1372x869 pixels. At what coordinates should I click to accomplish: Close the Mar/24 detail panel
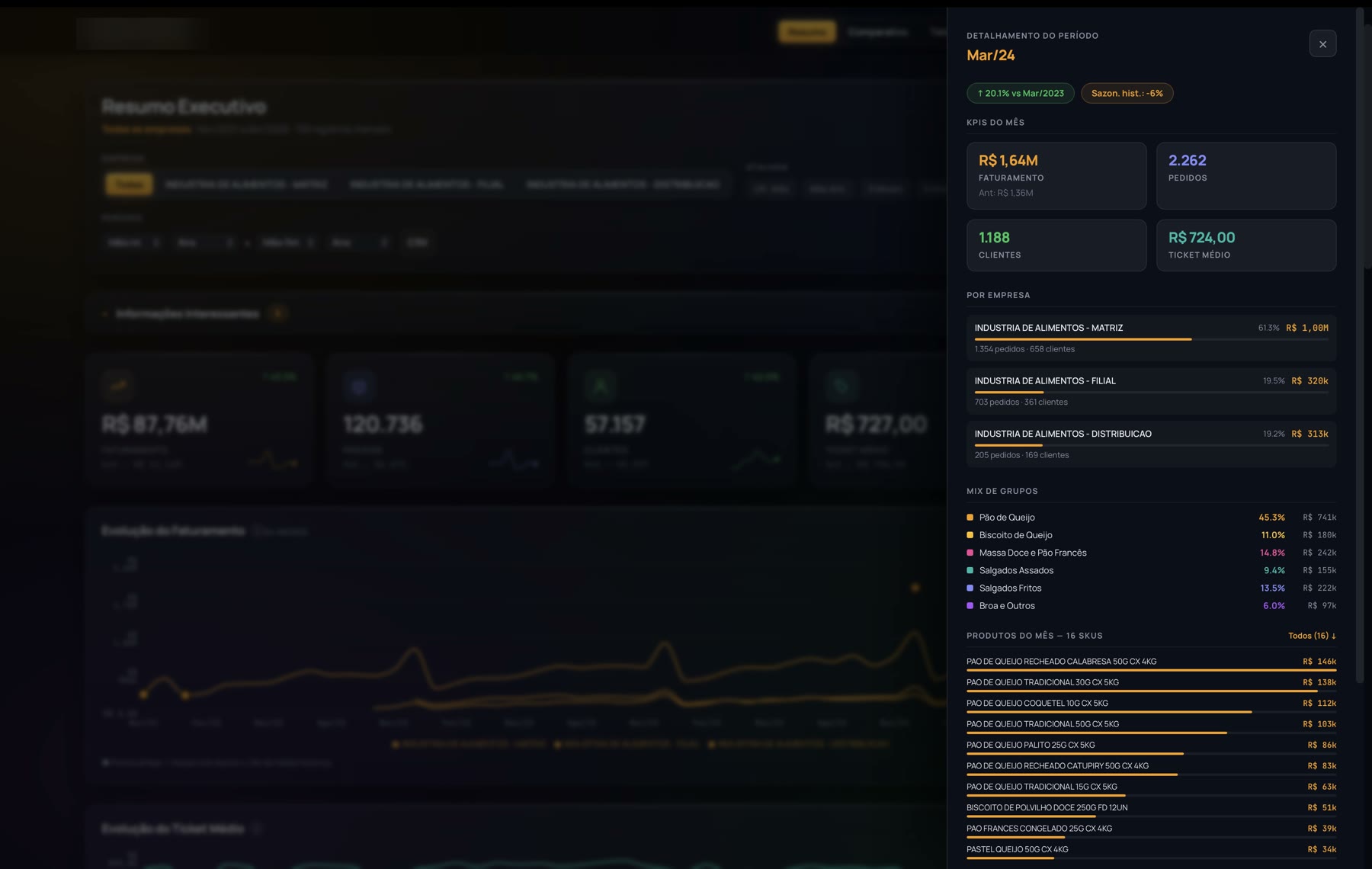[x=1322, y=43]
